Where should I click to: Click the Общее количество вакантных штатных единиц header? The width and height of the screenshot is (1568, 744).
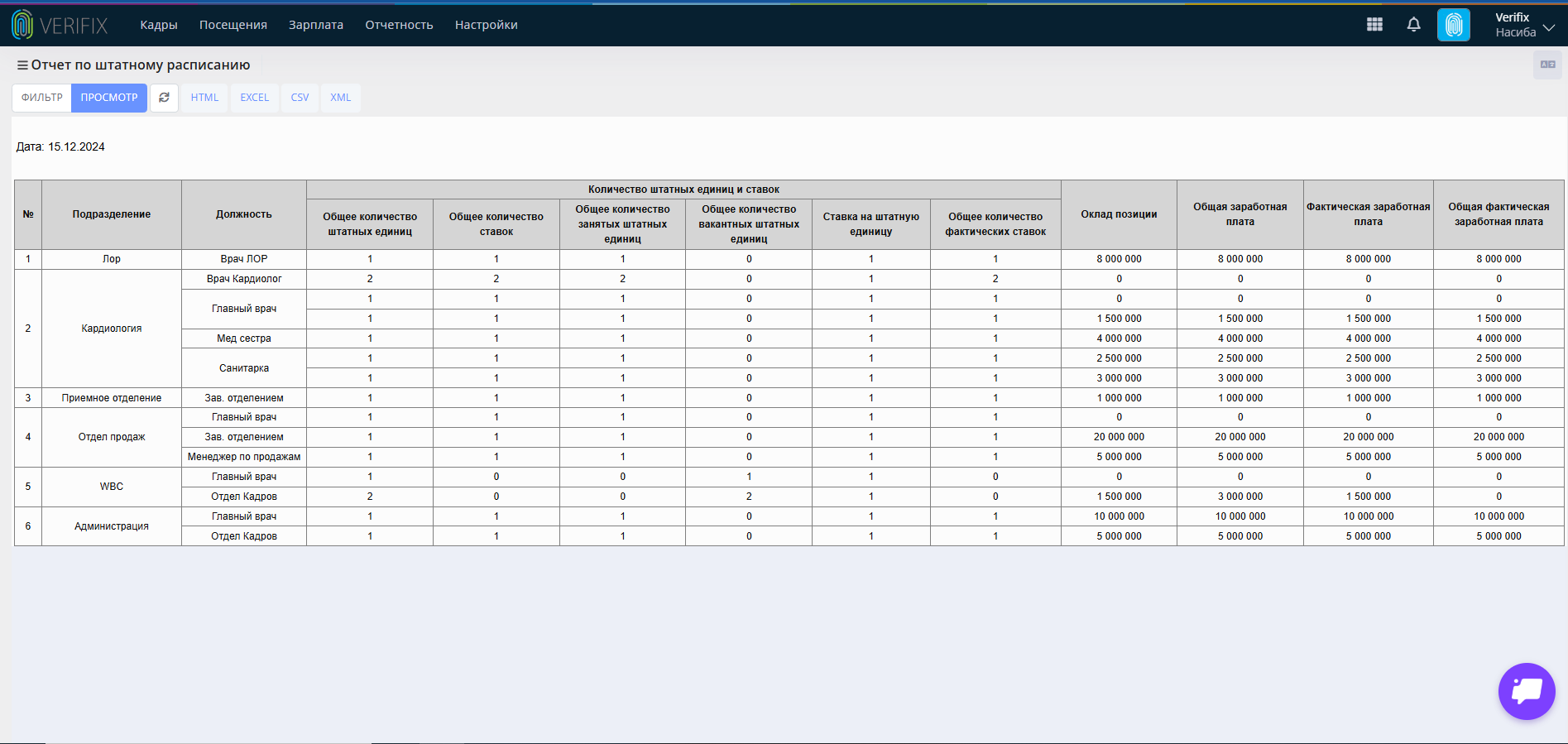(749, 224)
